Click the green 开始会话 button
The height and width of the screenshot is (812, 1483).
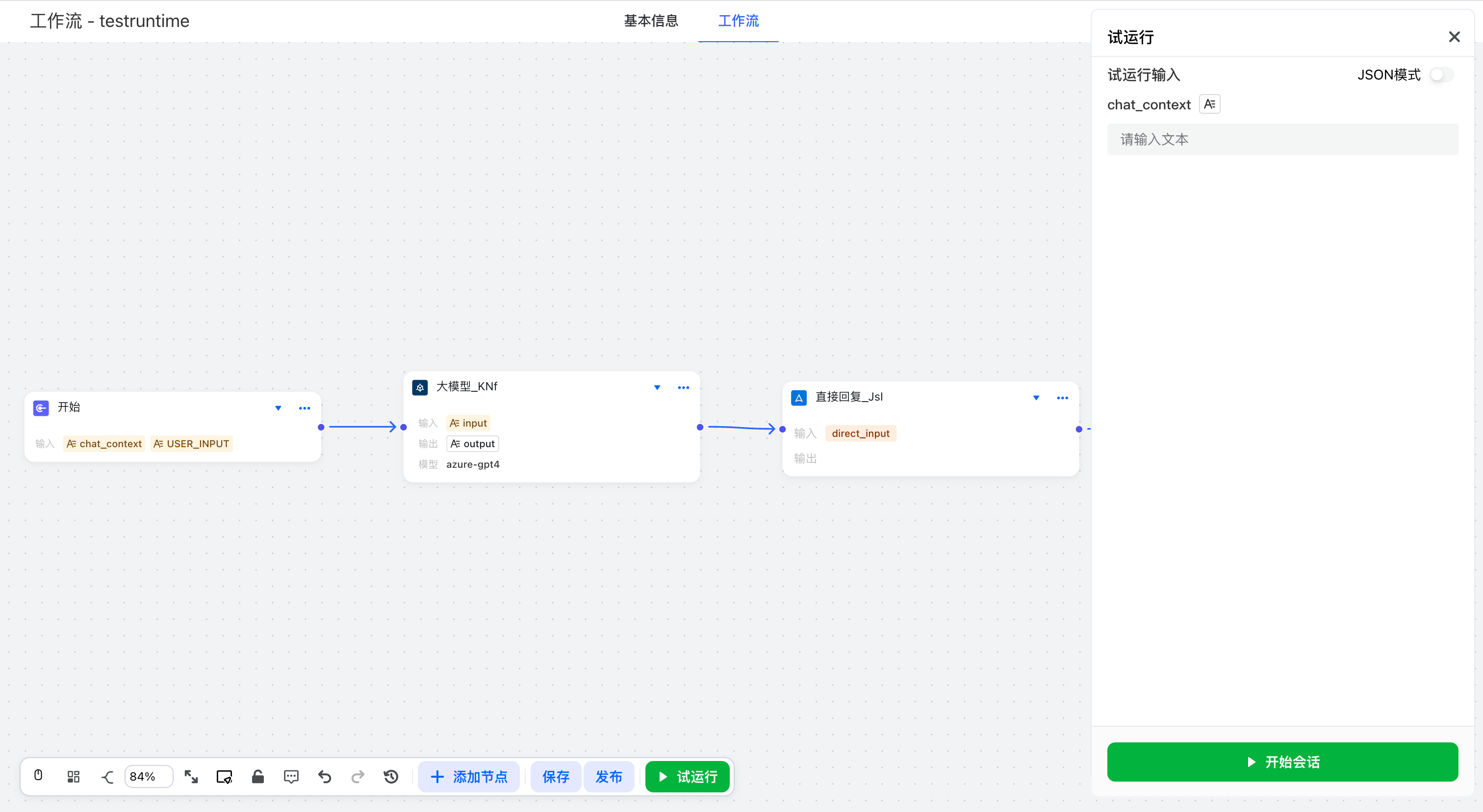click(1282, 761)
